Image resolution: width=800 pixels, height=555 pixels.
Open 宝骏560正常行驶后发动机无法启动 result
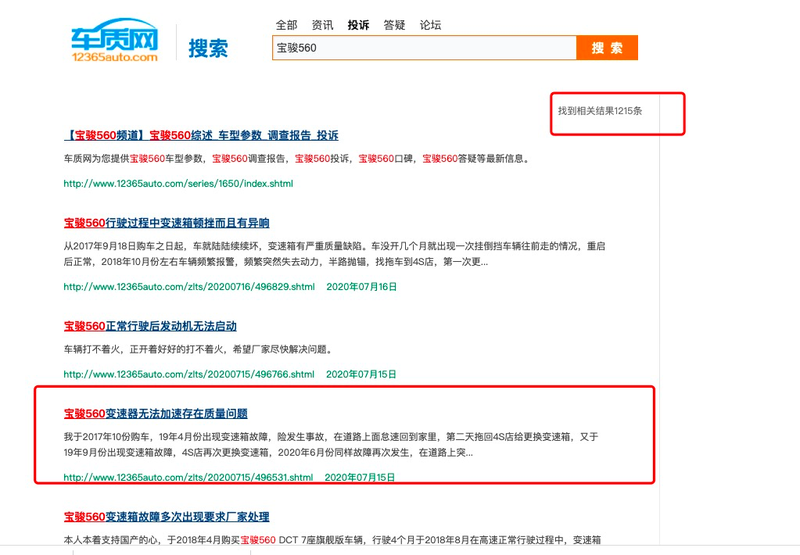[150, 326]
